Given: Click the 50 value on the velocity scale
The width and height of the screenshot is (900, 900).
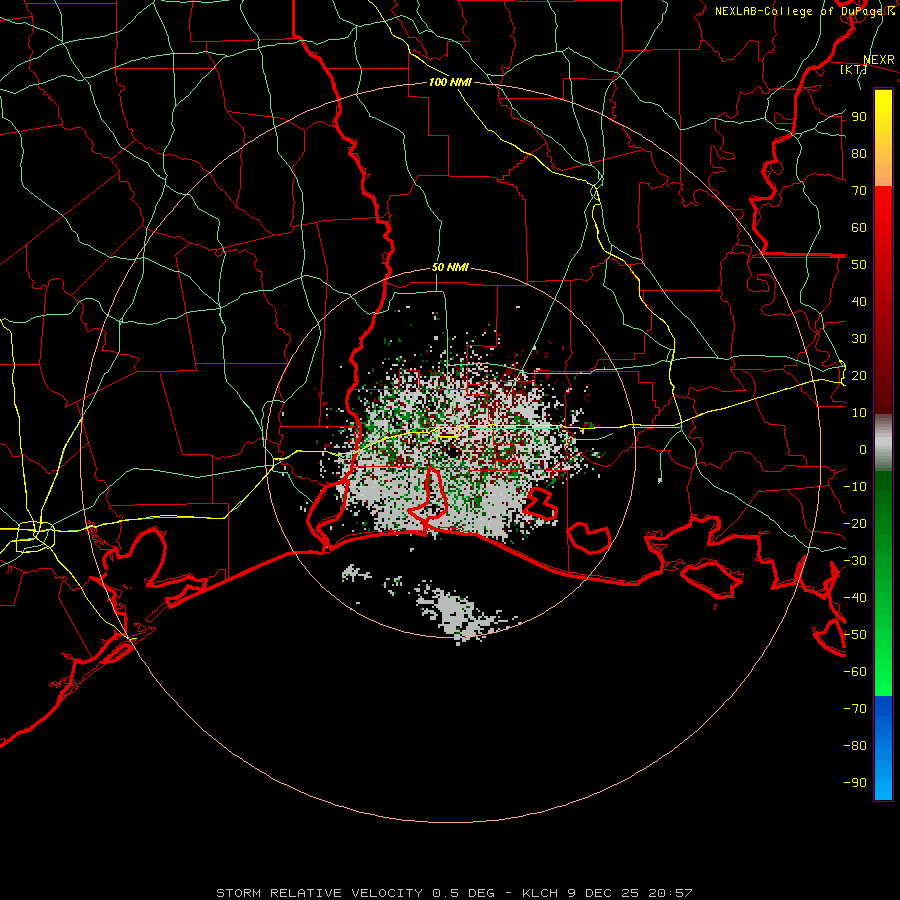Looking at the screenshot, I should (x=859, y=265).
